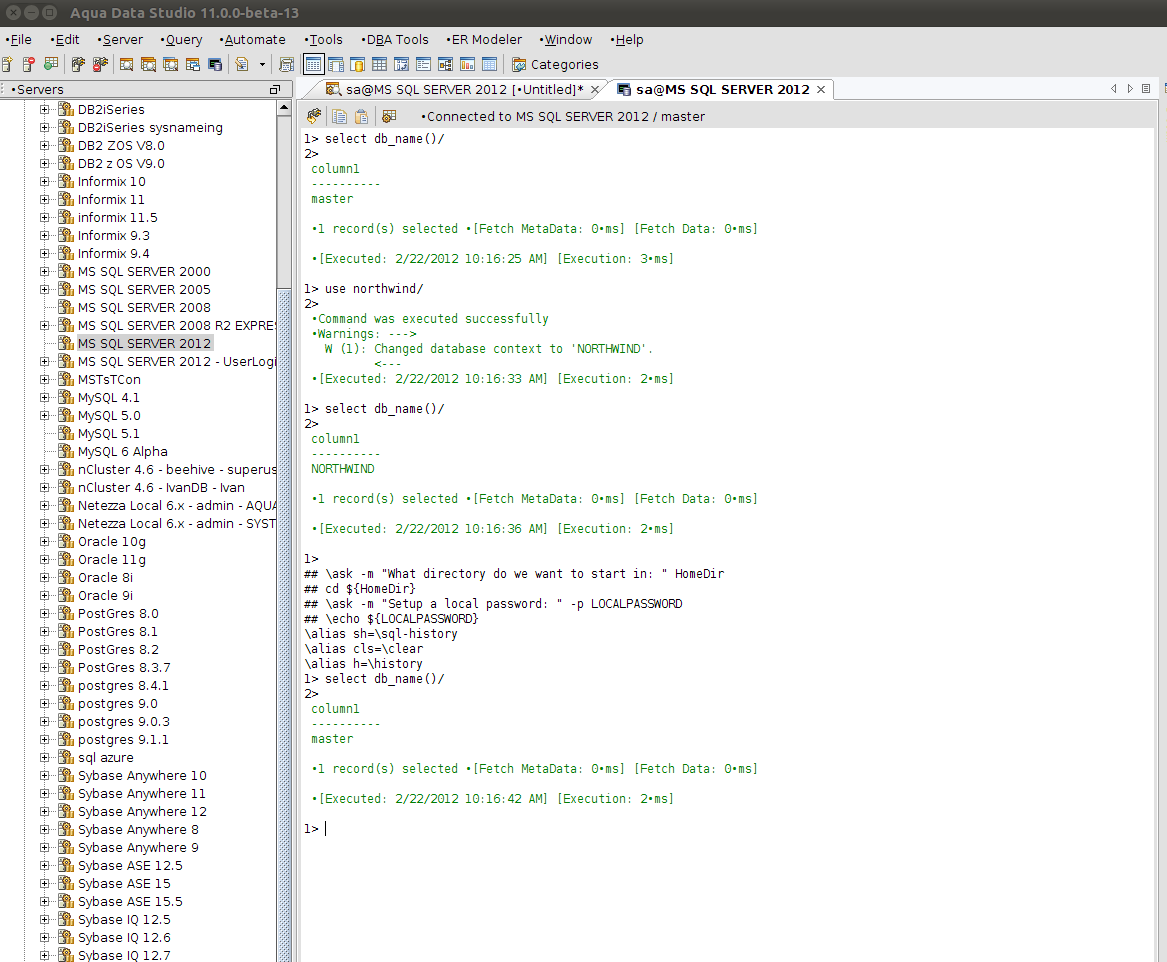Click the 'use northwind/' command text

point(374,289)
